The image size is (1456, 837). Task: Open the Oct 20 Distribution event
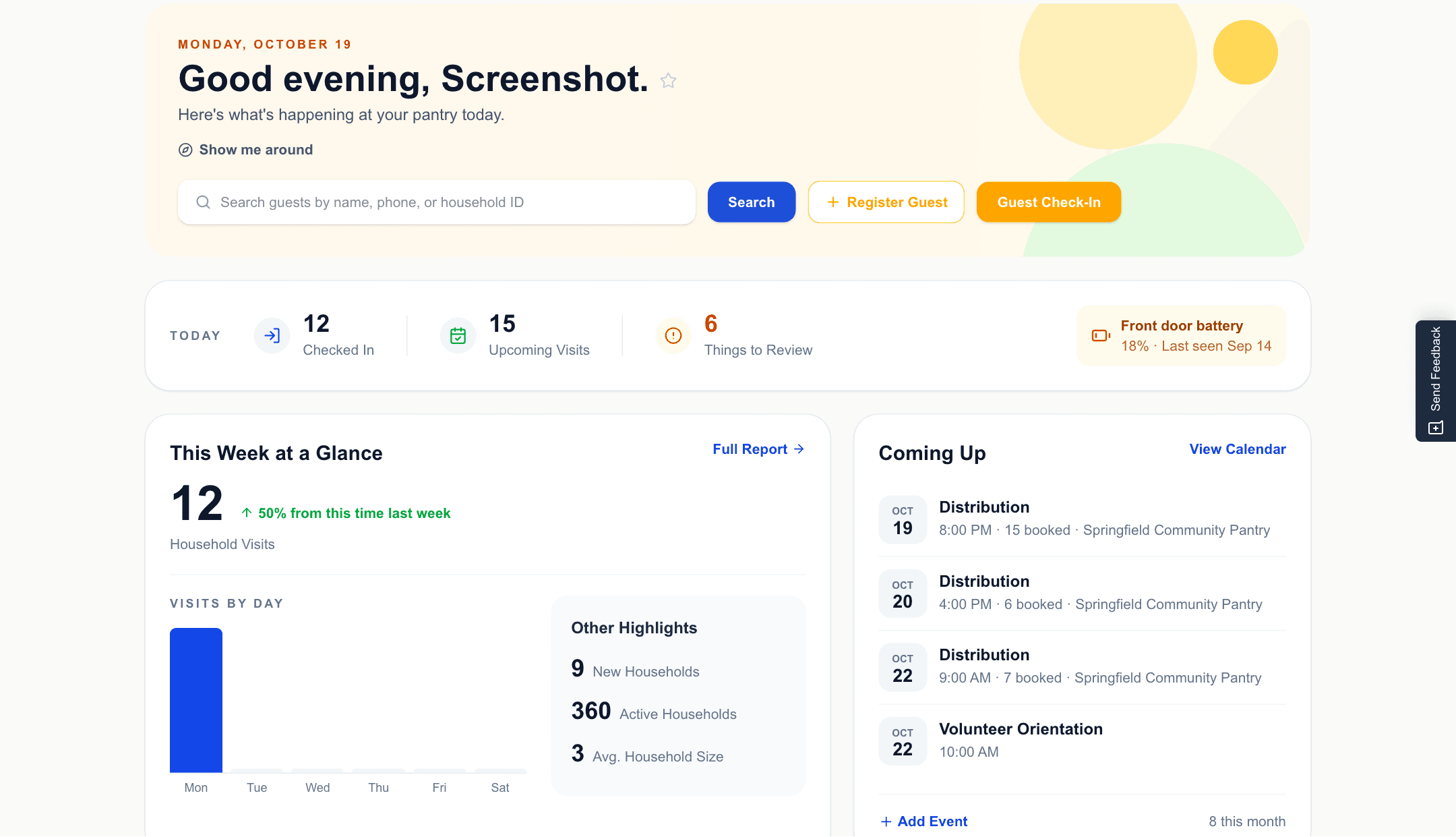(x=1083, y=593)
